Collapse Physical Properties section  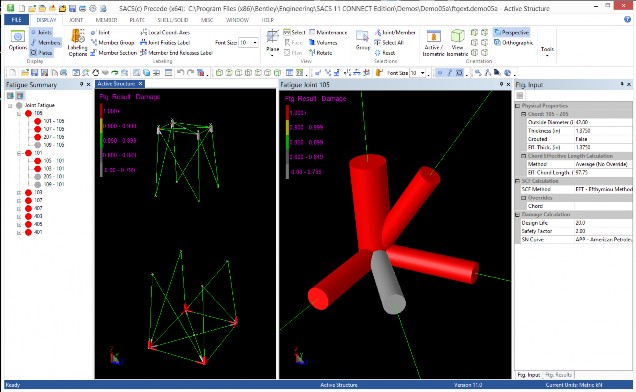518,106
